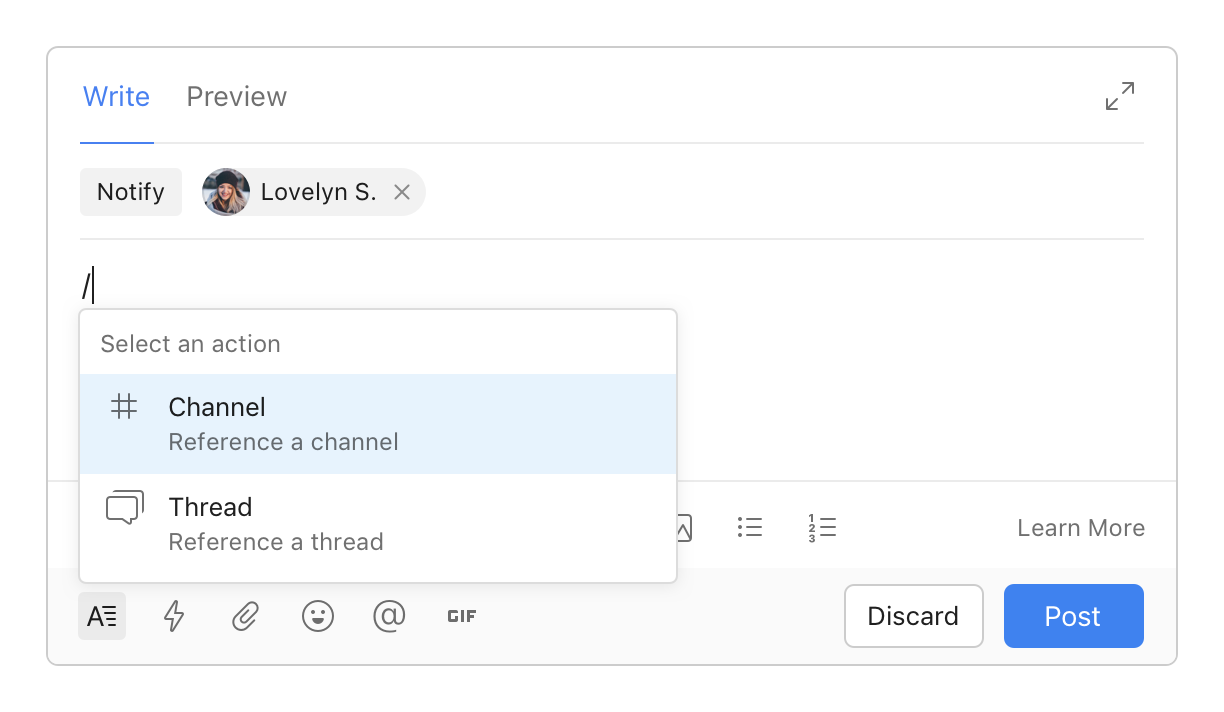This screenshot has width=1224, height=712.
Task: Switch to the Preview tab
Action: tap(237, 97)
